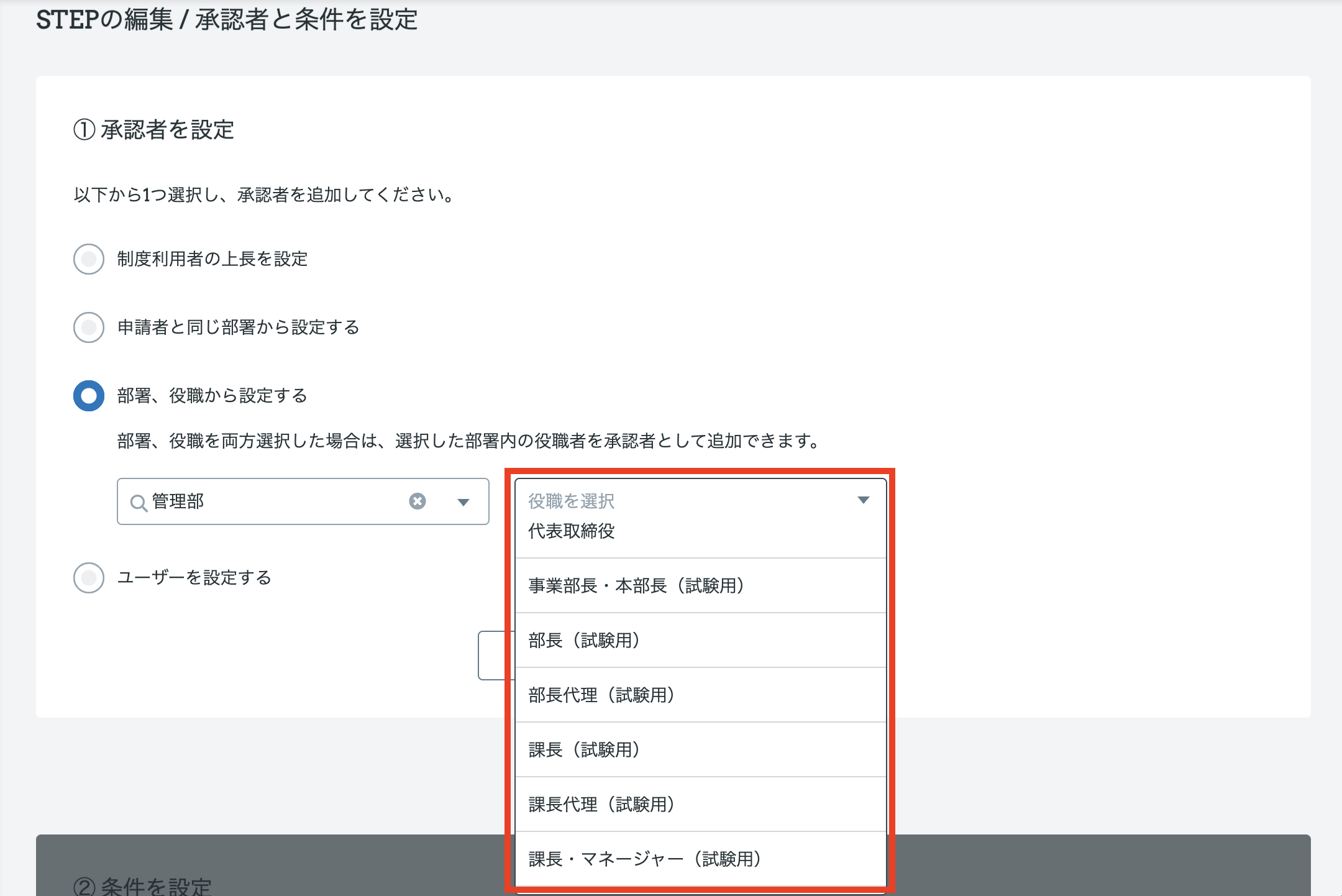
Task: Choose 部長代理（試験用） option
Action: 700,695
